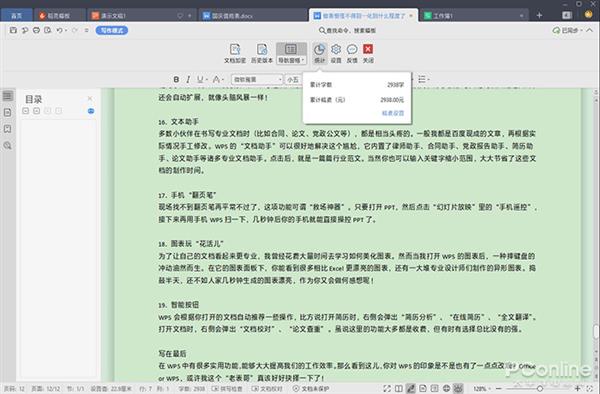Click the zoom out minus button
This screenshot has height=394, width=600.
499,389
